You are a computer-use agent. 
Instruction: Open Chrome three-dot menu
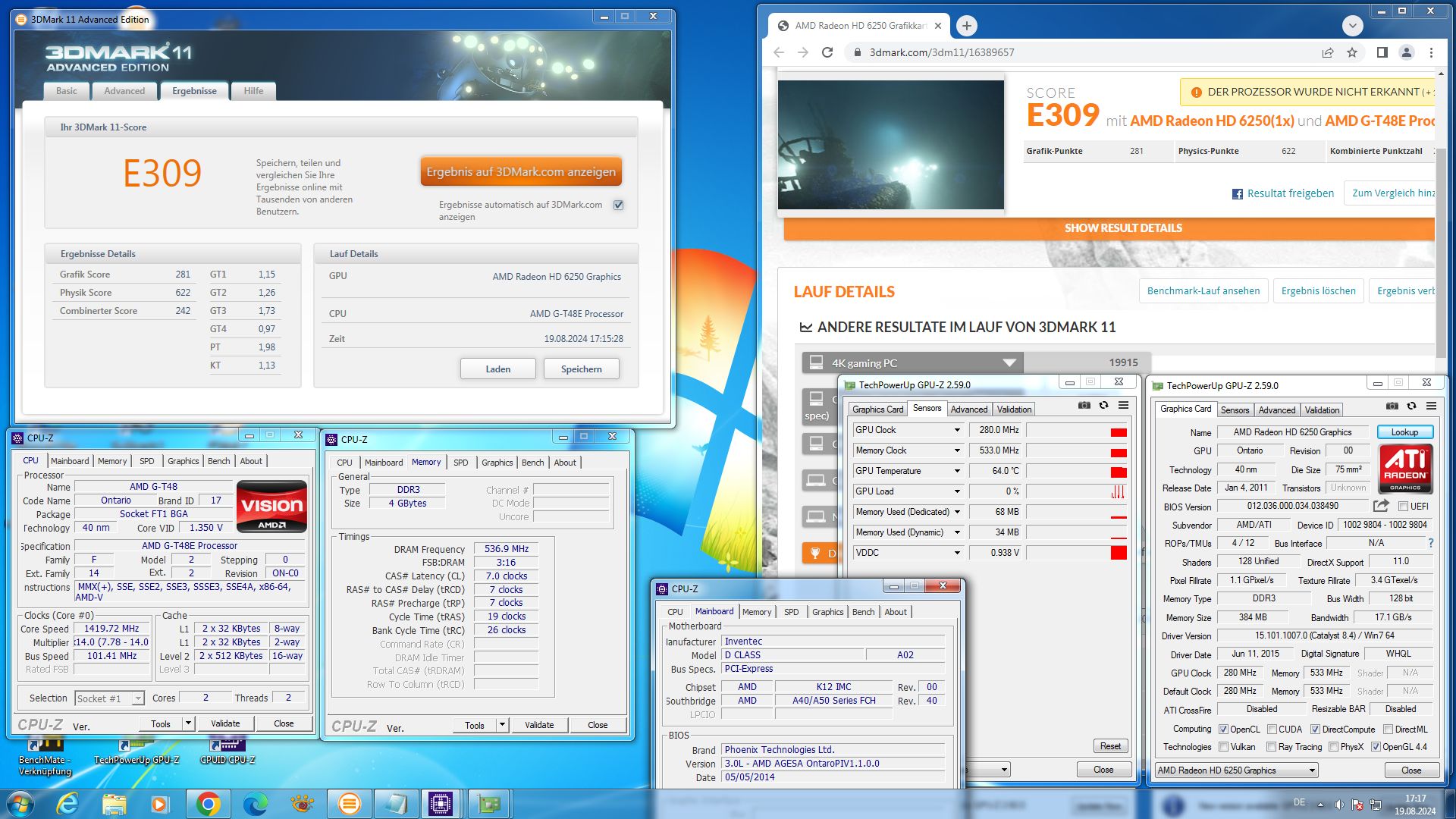point(1431,52)
